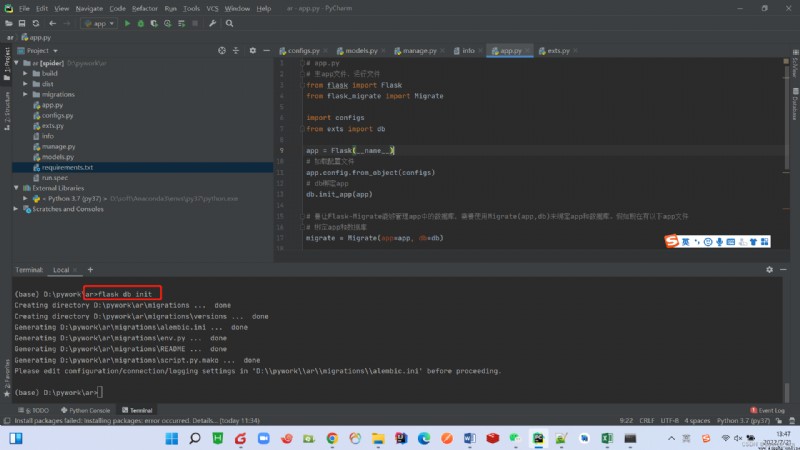Open Word from the Windows taskbar
This screenshot has width=800, height=450.
469,438
